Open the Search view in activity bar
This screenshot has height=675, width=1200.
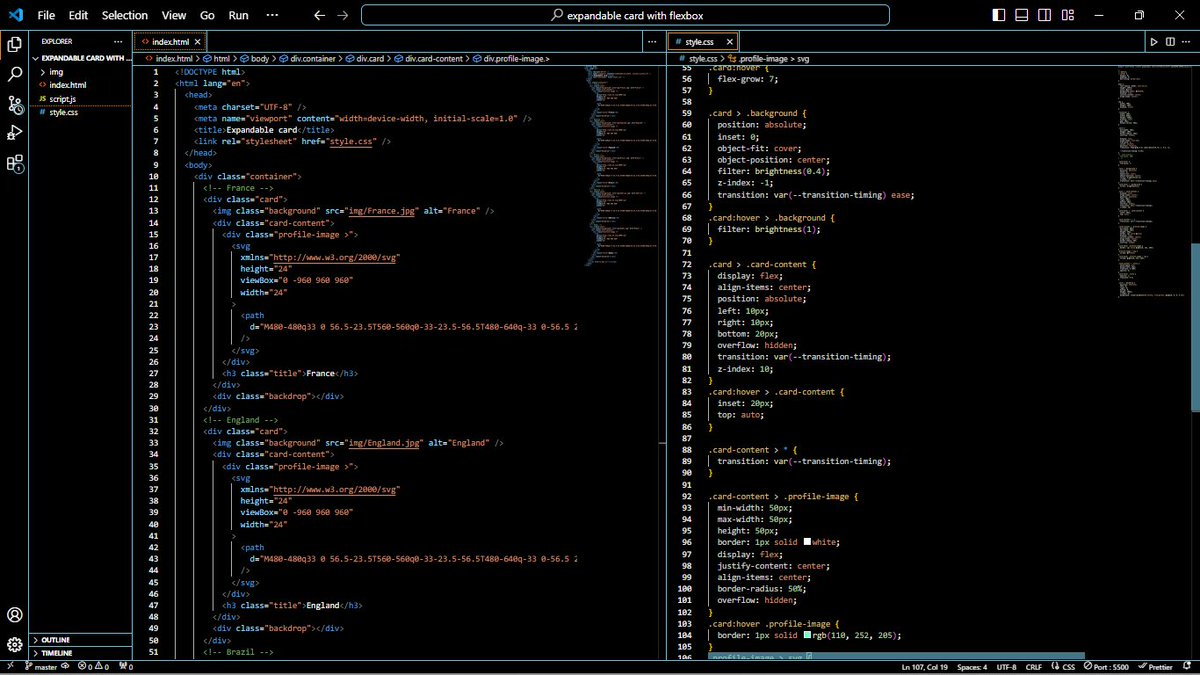tap(15, 74)
